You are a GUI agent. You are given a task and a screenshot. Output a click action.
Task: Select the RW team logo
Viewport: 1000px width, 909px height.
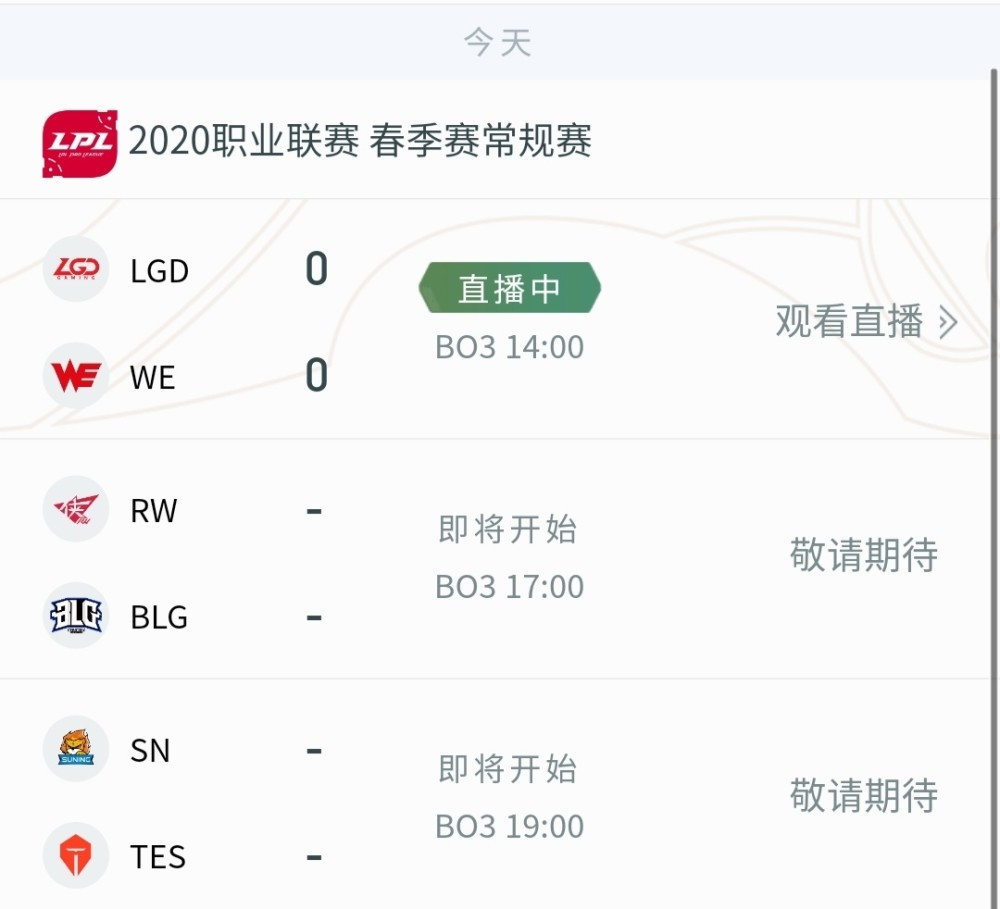tap(76, 509)
